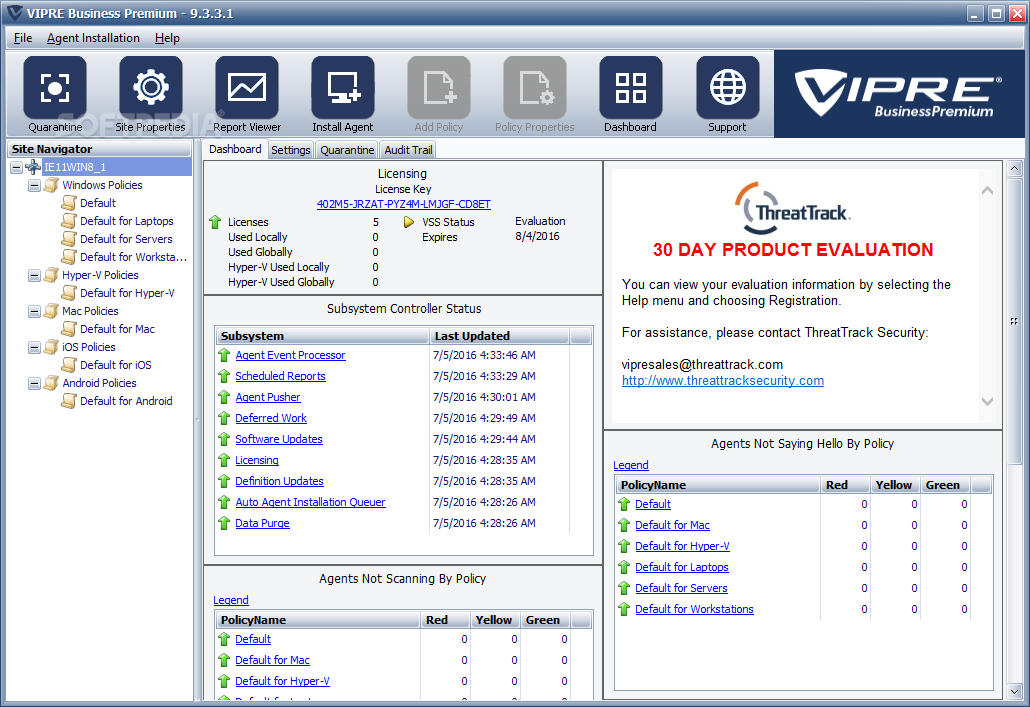Image resolution: width=1030 pixels, height=707 pixels.
Task: Click the iOS Policies folder icon
Action: (51, 347)
